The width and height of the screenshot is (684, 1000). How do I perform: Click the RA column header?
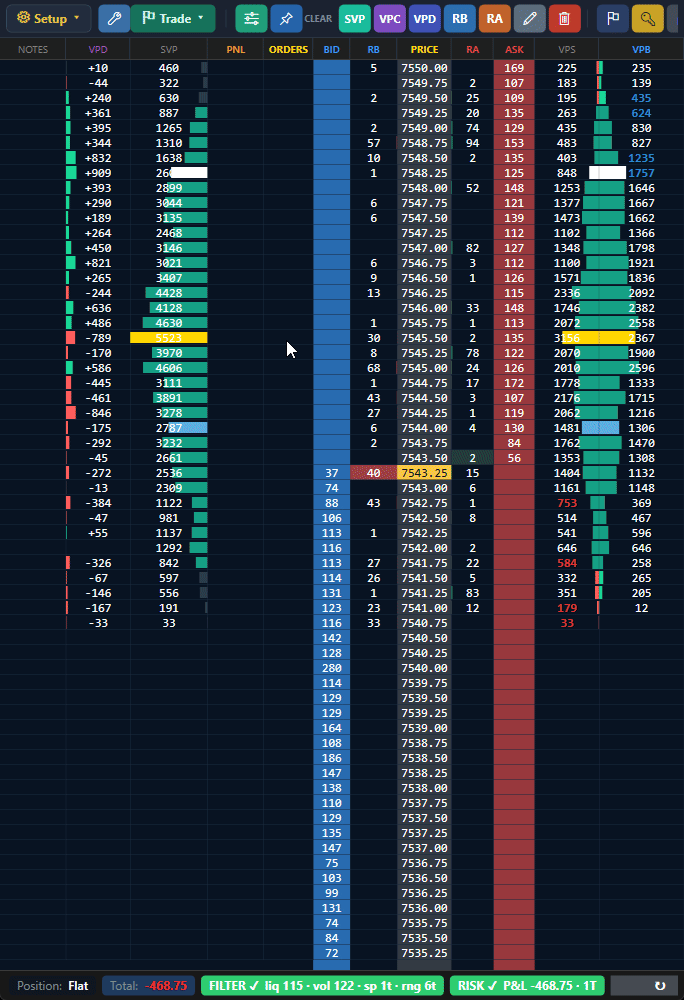(472, 49)
